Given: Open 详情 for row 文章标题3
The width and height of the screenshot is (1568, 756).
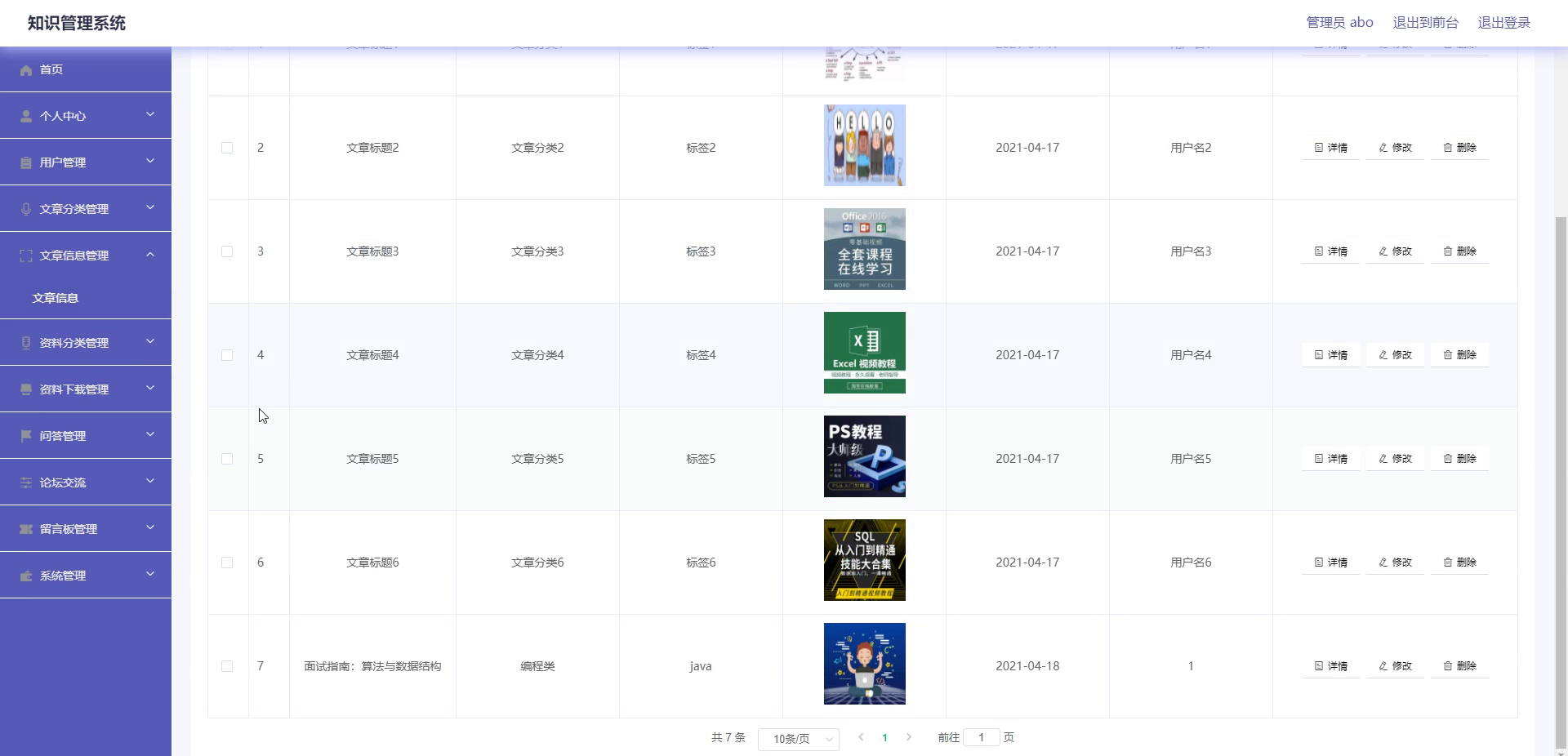Looking at the screenshot, I should [1330, 251].
